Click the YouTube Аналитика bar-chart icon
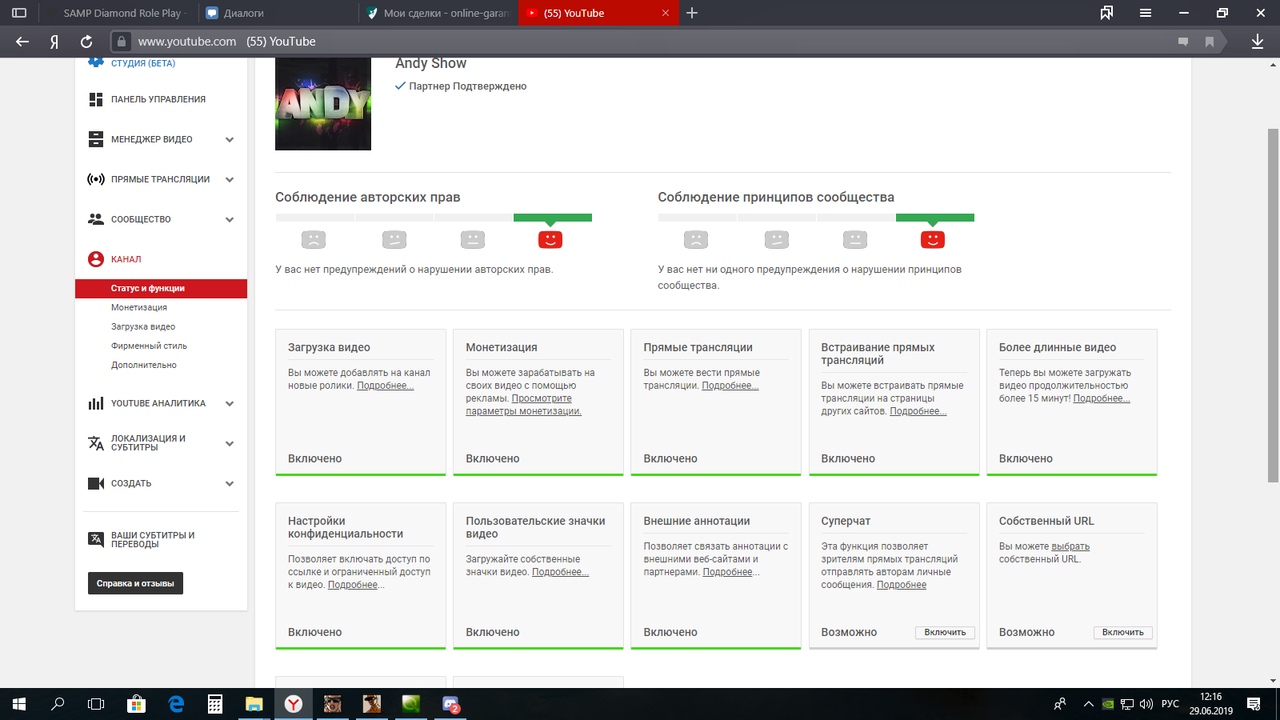The image size is (1280, 720). click(96, 404)
